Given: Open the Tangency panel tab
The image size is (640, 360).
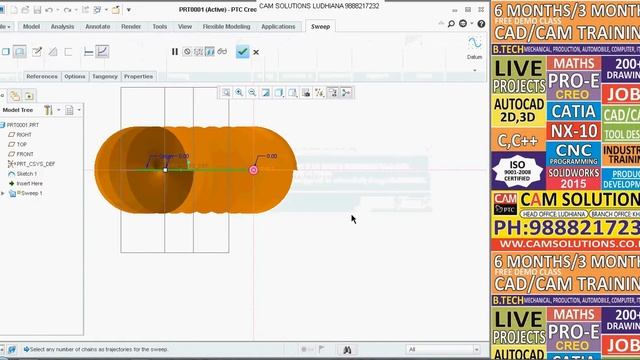Looking at the screenshot, I should 104,76.
